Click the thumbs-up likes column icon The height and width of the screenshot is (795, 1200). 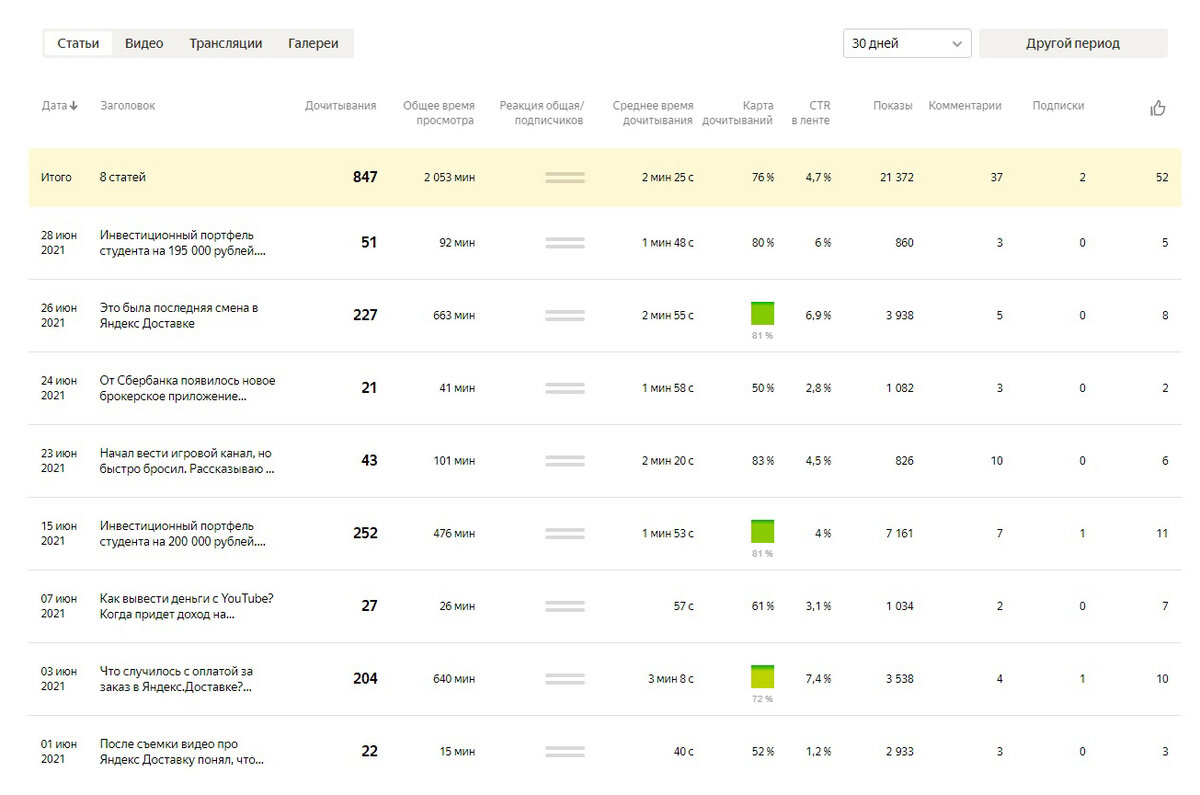[1158, 108]
